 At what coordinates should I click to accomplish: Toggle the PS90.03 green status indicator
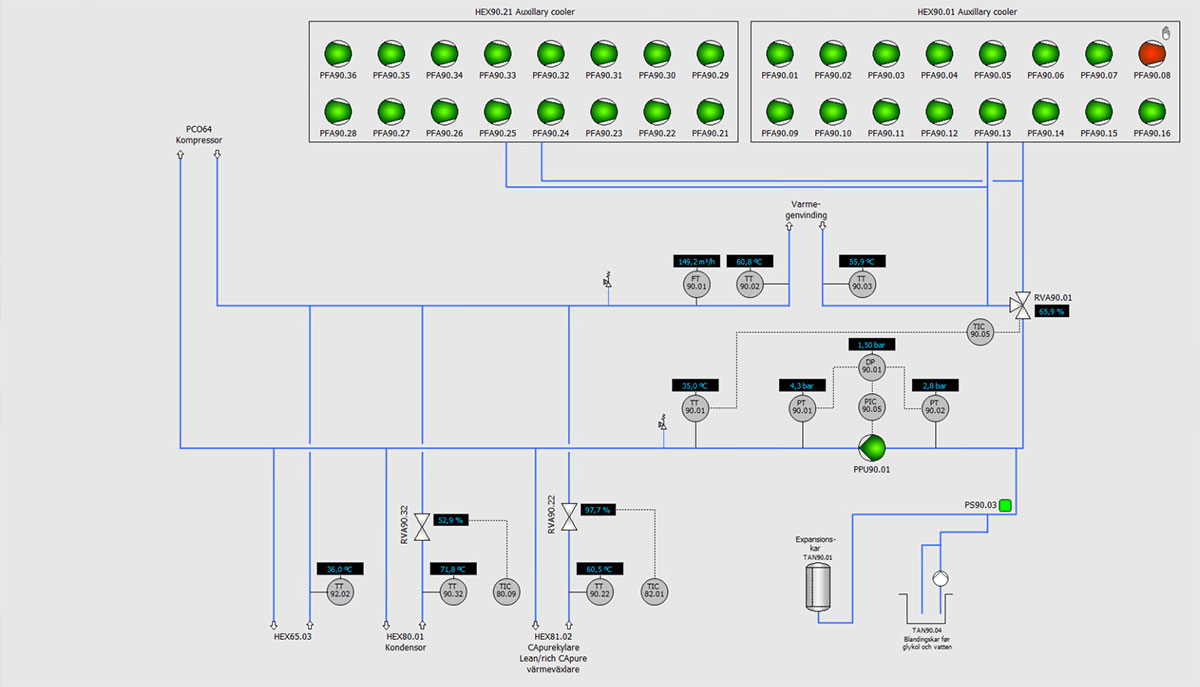(x=1006, y=506)
